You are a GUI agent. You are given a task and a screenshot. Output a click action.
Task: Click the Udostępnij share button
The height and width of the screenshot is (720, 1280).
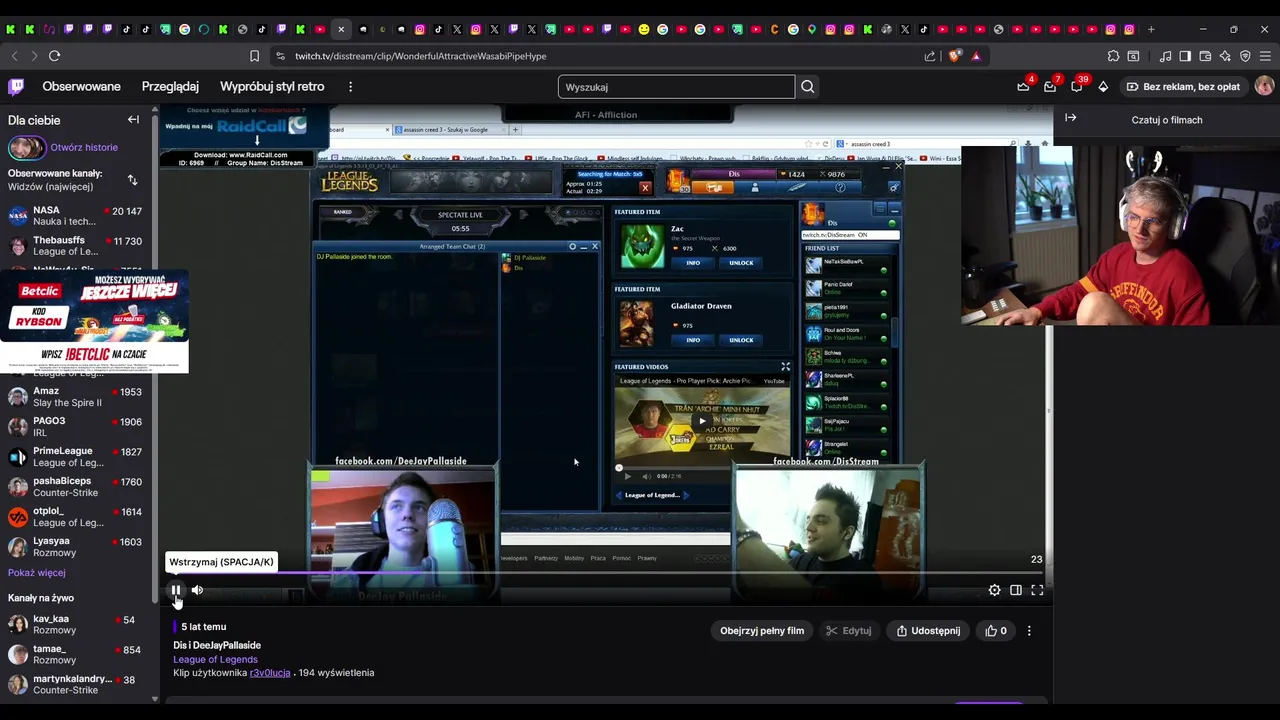click(929, 631)
